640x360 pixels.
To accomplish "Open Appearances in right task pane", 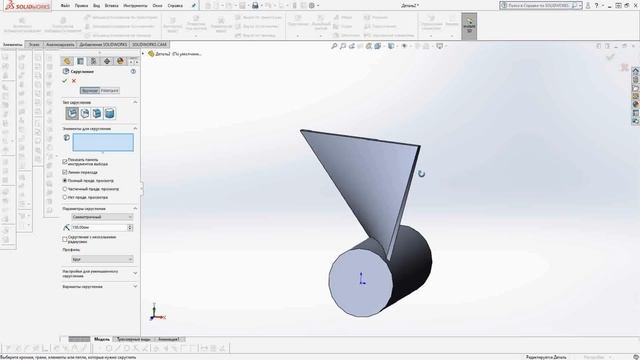I will [x=636, y=104].
